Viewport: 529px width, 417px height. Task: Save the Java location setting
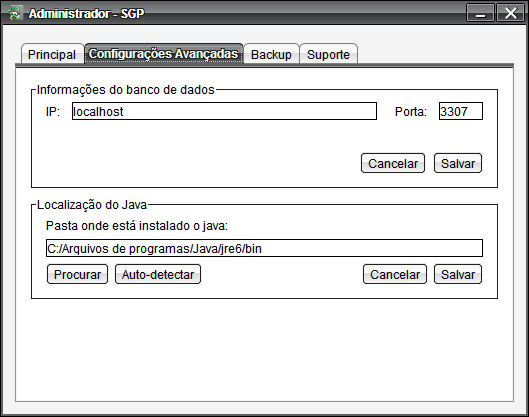[458, 274]
